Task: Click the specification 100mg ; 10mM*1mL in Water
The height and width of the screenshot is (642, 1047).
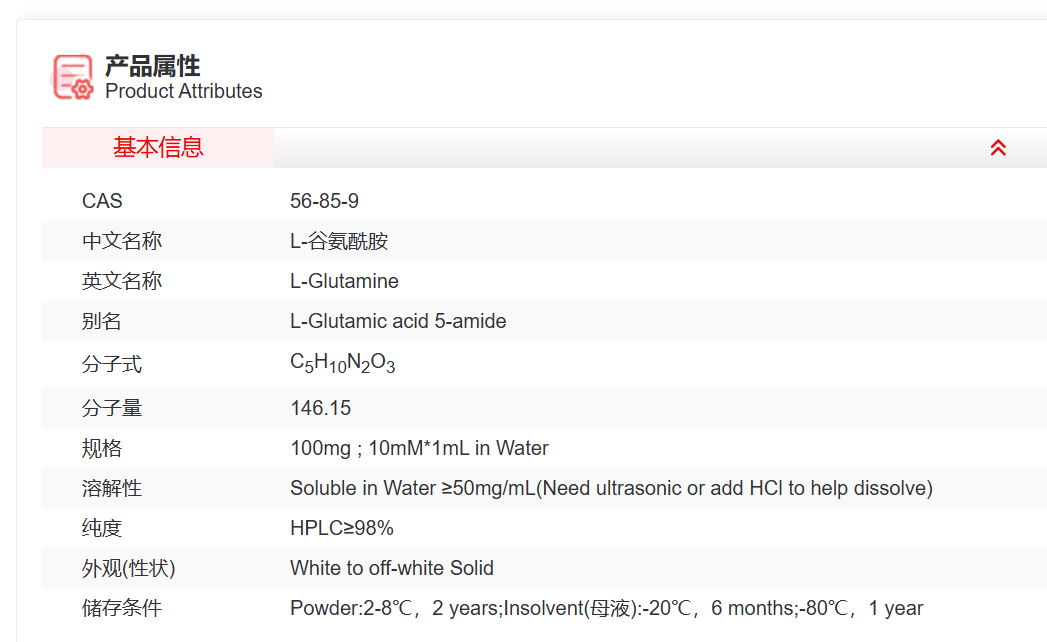Action: click(x=419, y=448)
